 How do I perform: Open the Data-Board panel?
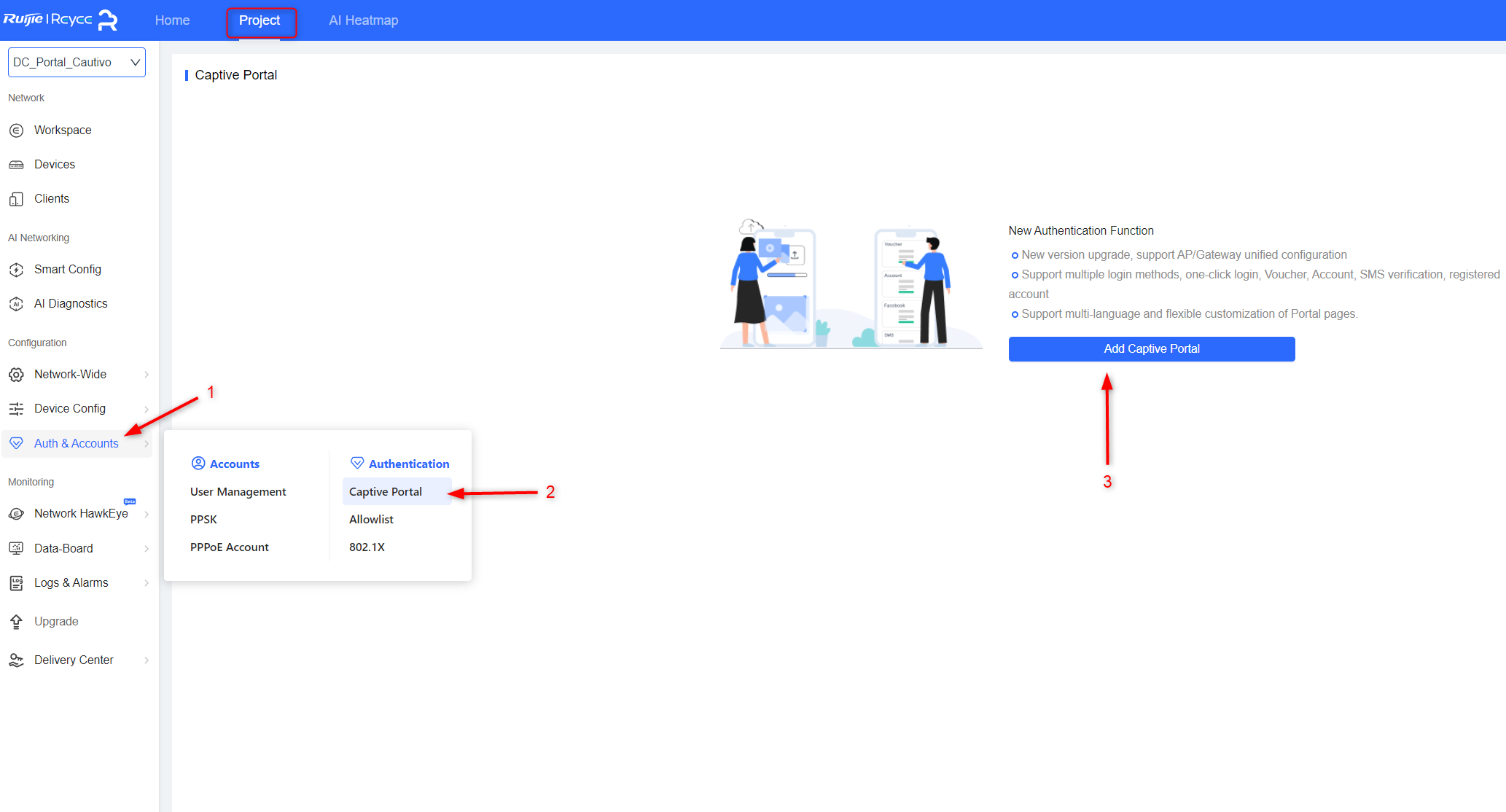[63, 547]
